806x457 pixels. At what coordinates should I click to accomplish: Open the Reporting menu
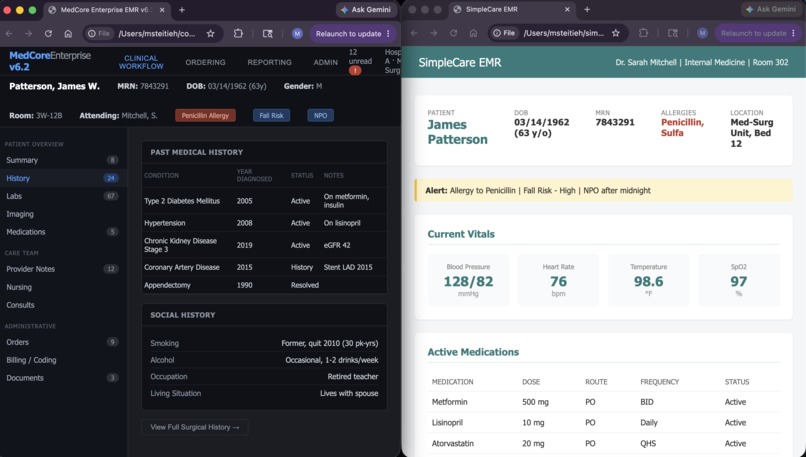pos(269,62)
